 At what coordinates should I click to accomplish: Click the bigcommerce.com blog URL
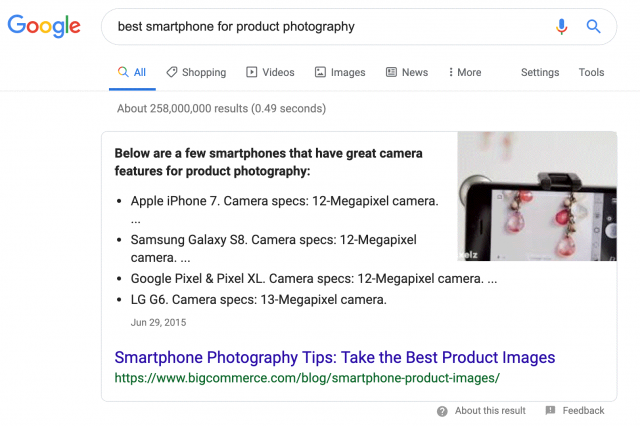[307, 378]
